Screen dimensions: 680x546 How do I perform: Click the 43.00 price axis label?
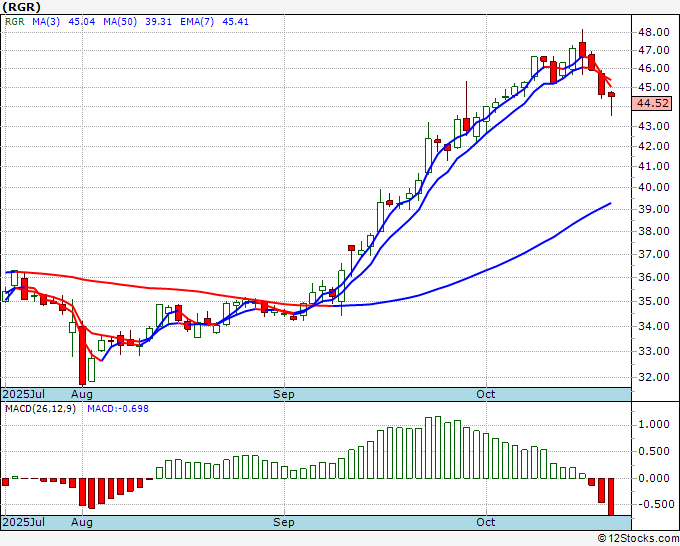point(654,127)
